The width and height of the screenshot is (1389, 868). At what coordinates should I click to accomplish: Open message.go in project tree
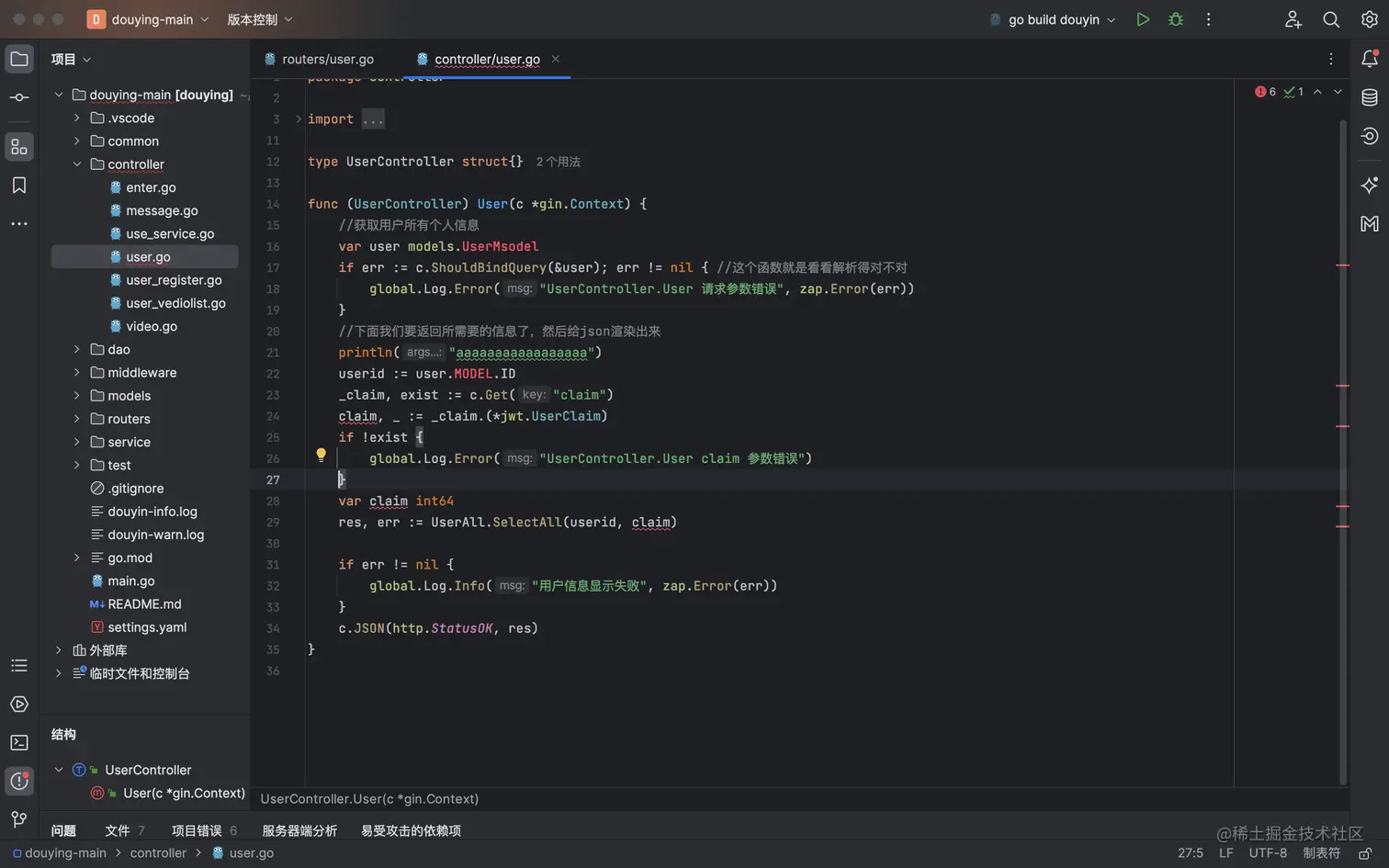[162, 210]
